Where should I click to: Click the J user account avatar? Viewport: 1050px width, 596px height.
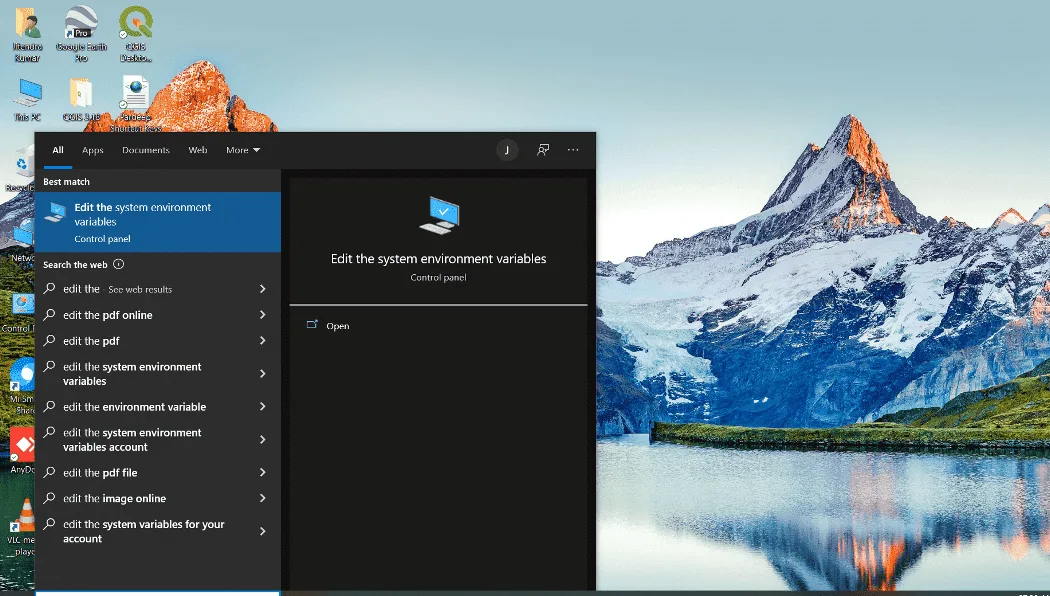[507, 150]
